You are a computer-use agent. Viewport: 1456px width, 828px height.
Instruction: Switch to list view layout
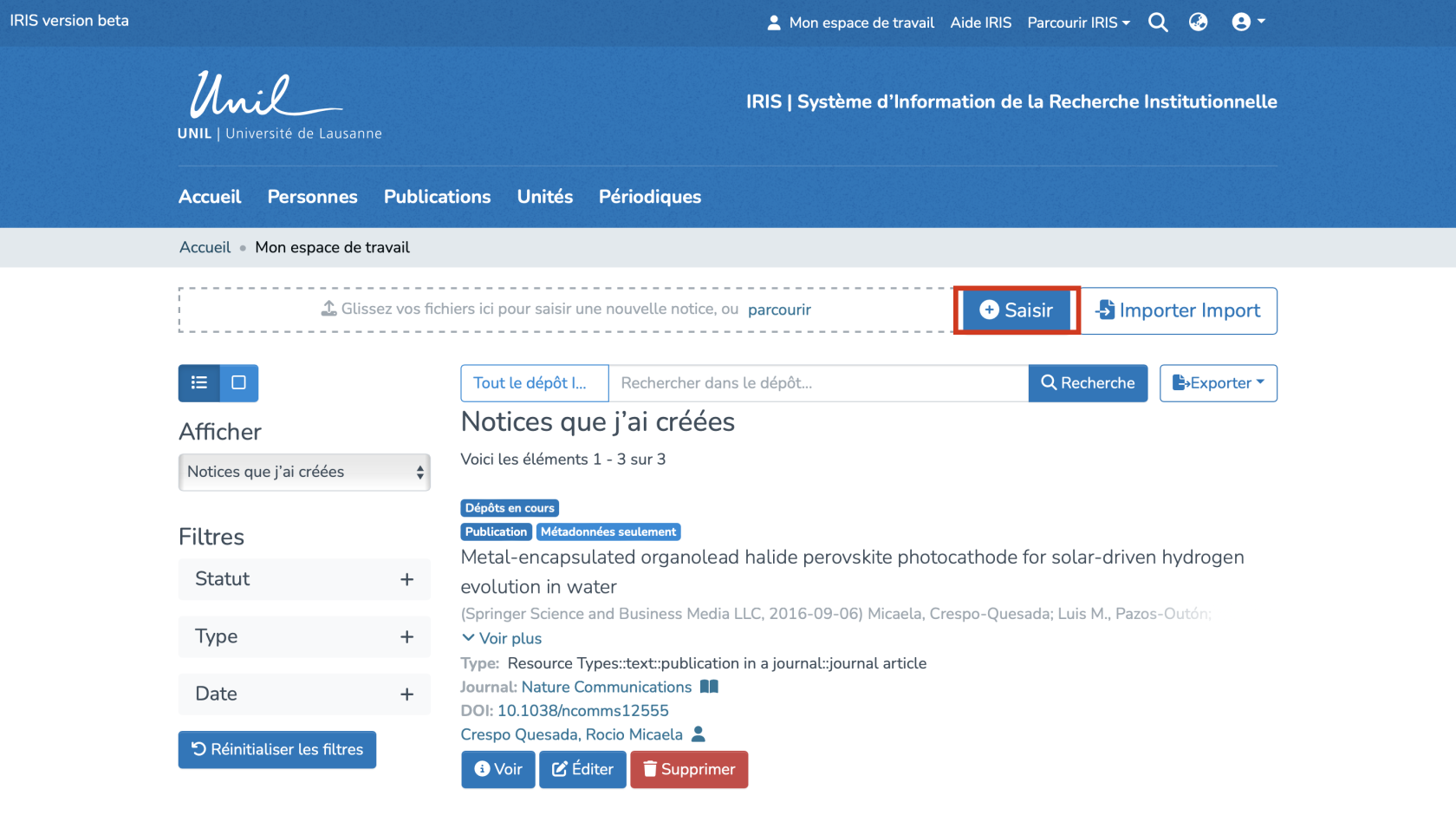pos(199,383)
